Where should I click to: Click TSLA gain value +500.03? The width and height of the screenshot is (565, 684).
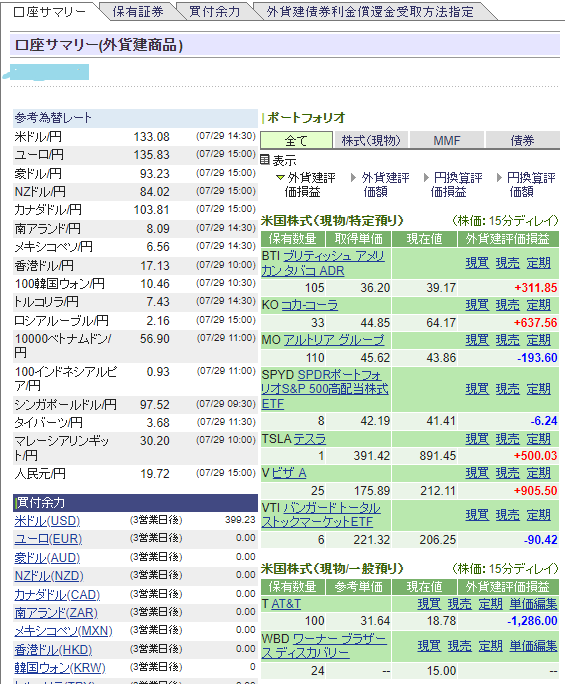click(535, 456)
